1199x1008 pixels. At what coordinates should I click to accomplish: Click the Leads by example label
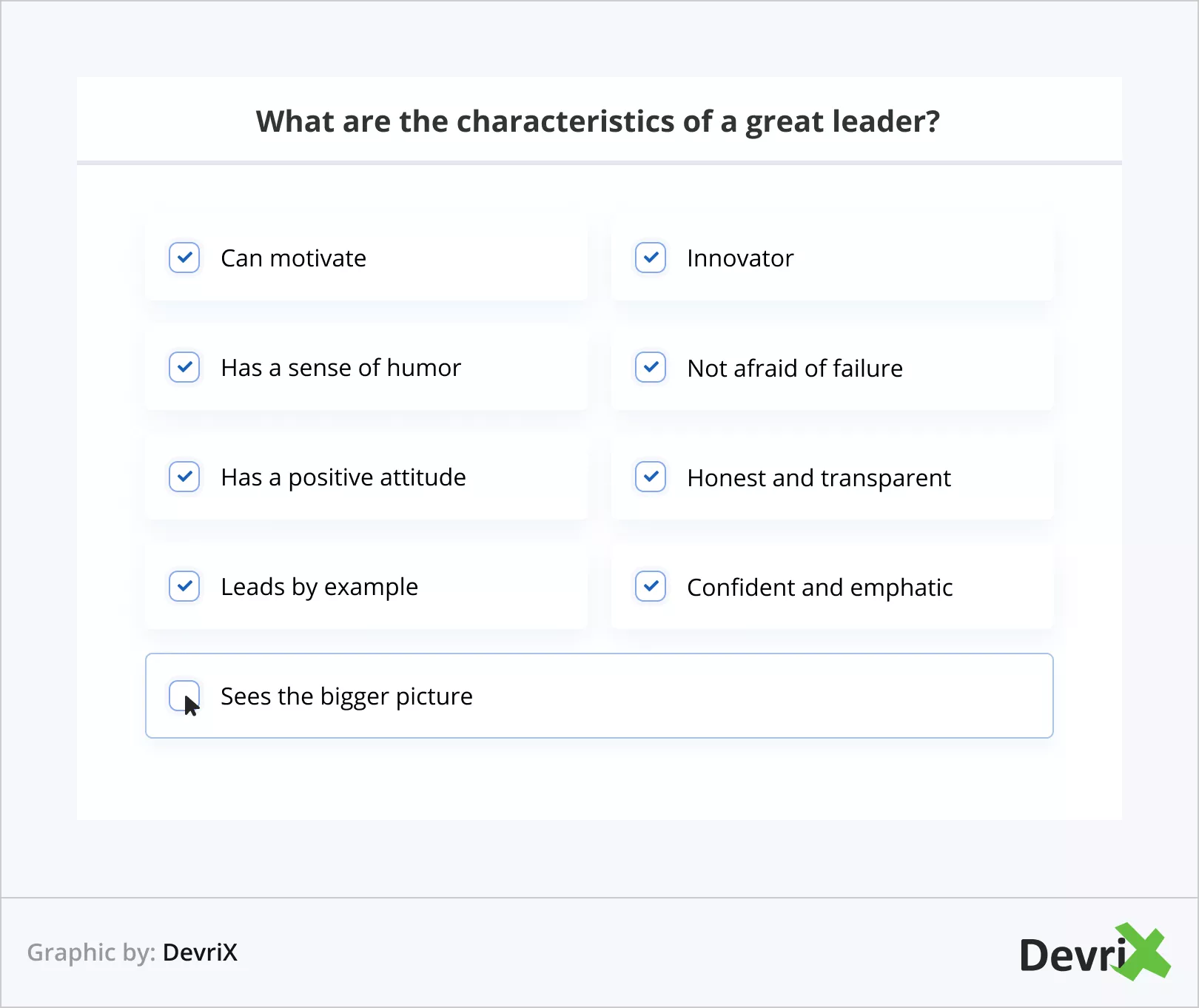click(x=319, y=587)
